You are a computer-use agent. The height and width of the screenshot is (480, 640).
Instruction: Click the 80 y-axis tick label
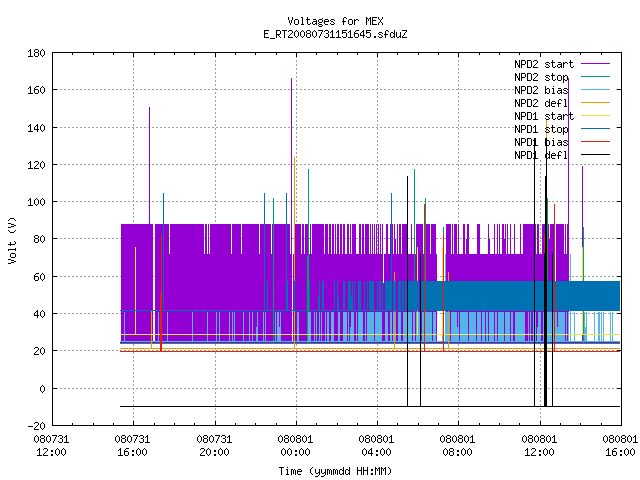click(39, 239)
